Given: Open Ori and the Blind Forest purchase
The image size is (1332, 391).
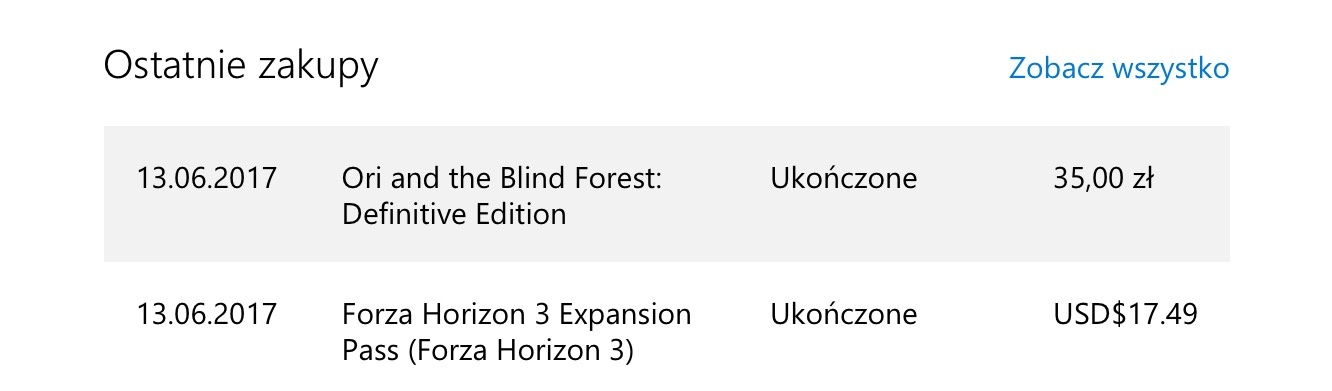Looking at the screenshot, I should pos(503,196).
